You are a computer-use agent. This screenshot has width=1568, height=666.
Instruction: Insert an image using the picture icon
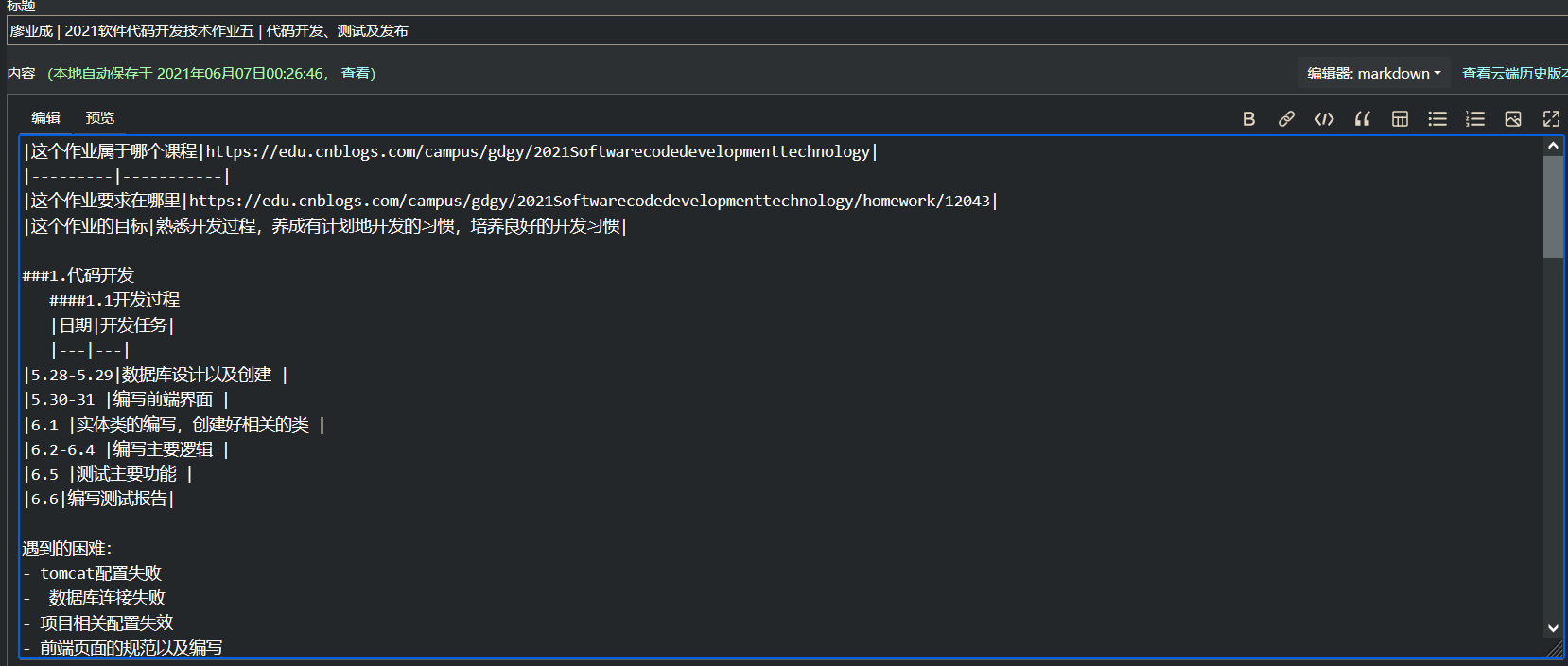pyautogui.click(x=1513, y=119)
